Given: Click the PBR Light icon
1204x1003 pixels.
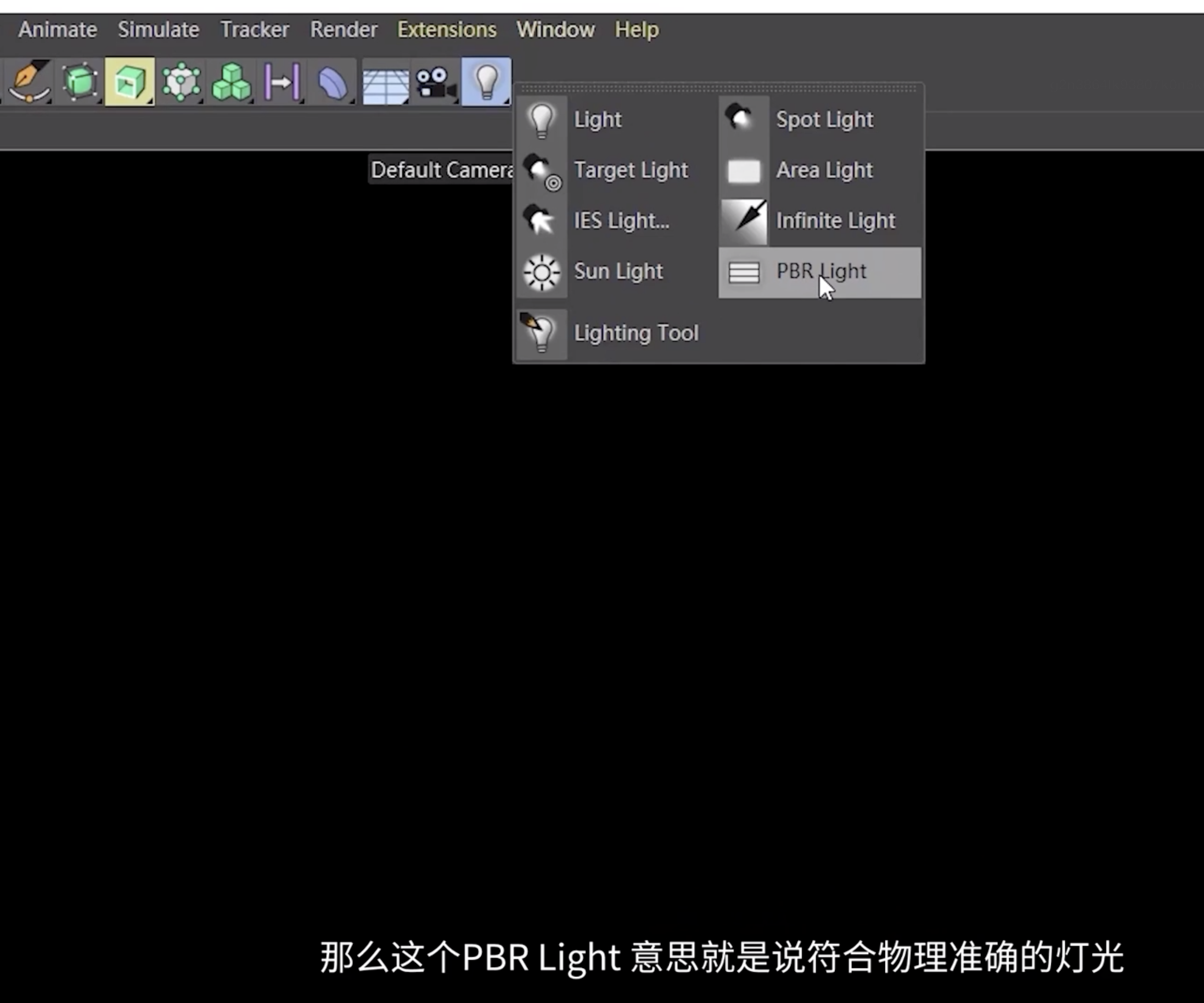Looking at the screenshot, I should pyautogui.click(x=744, y=272).
